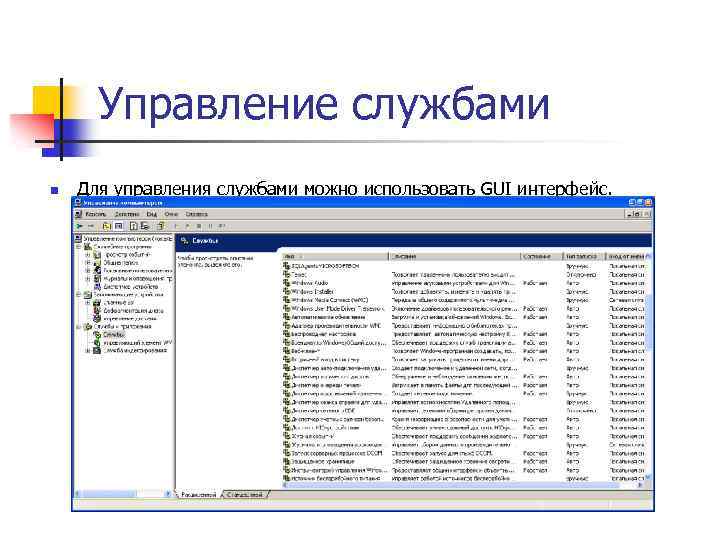The width and height of the screenshot is (720, 540).
Task: Click the gear icon of Защищенное хранилище service
Action: pos(287,461)
